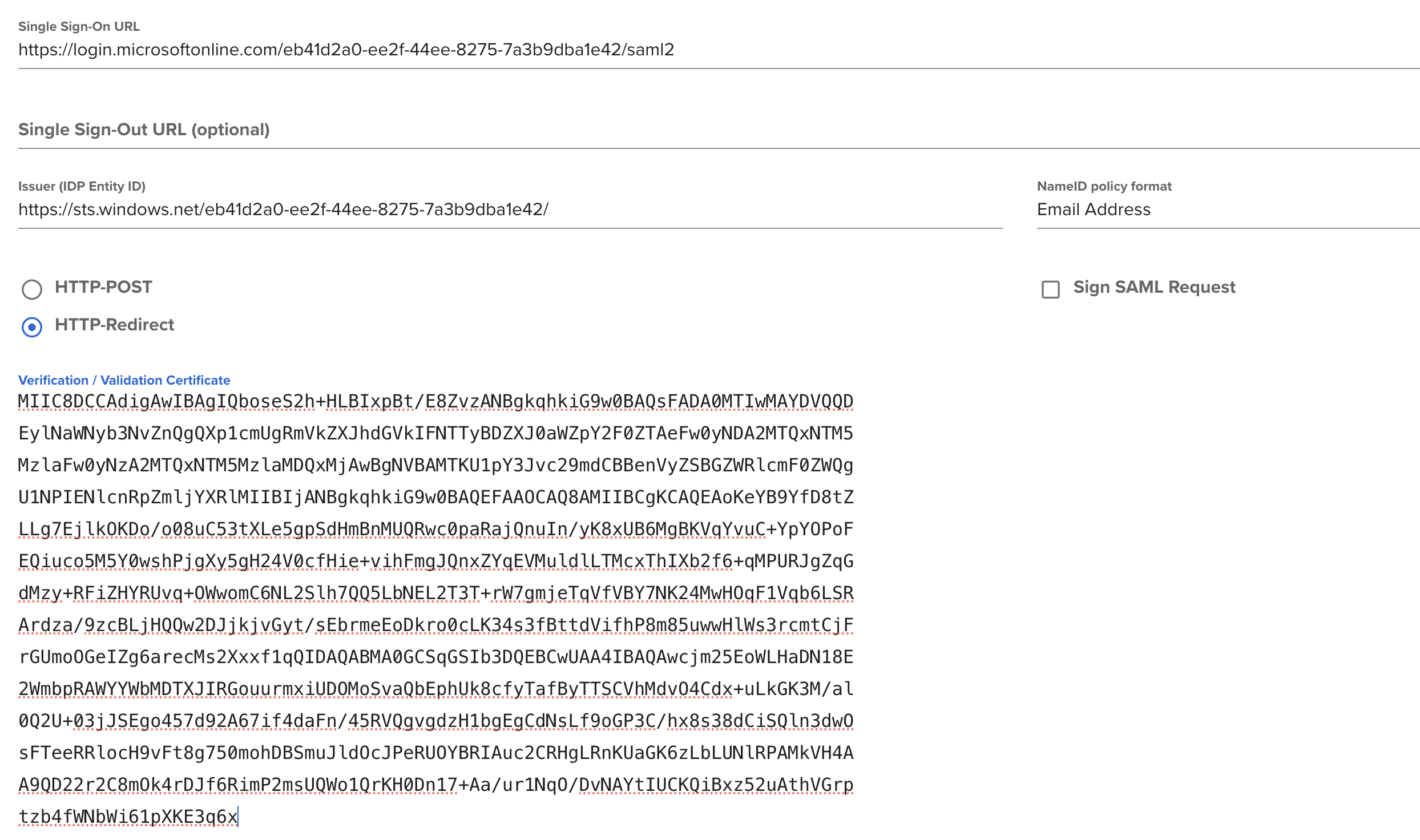Focus the Single Sign-Out URL (optional) field
The width and height of the screenshot is (1420, 840).
point(719,130)
